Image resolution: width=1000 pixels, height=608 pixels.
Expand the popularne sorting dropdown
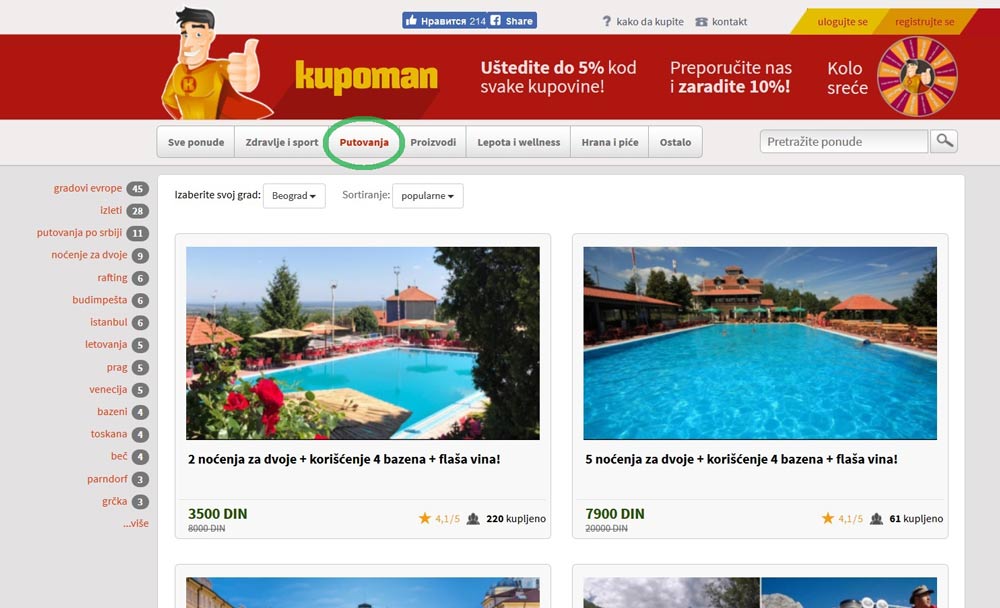click(x=427, y=196)
